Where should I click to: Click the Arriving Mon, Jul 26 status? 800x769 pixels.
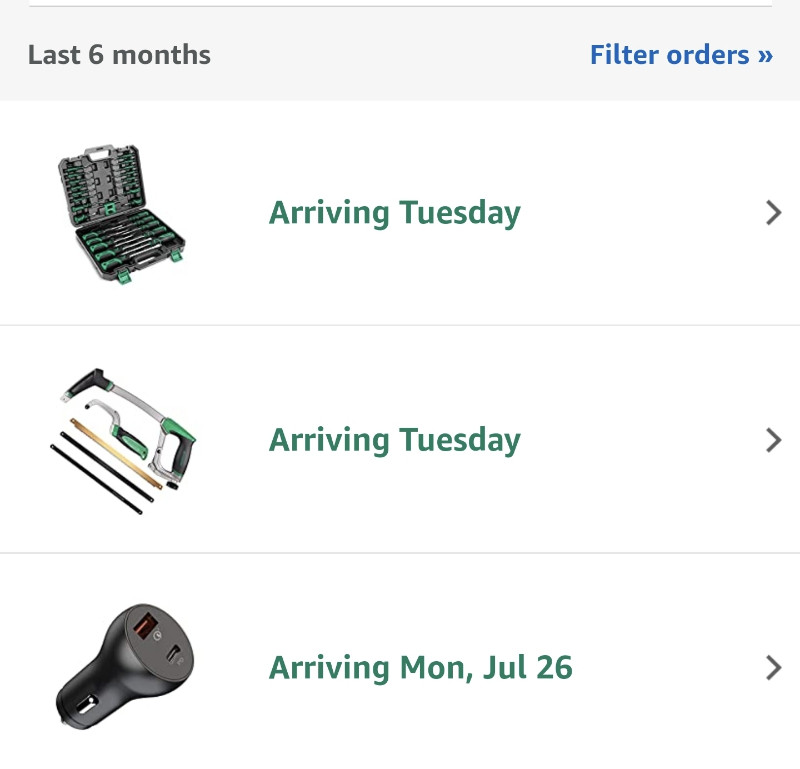coord(420,667)
